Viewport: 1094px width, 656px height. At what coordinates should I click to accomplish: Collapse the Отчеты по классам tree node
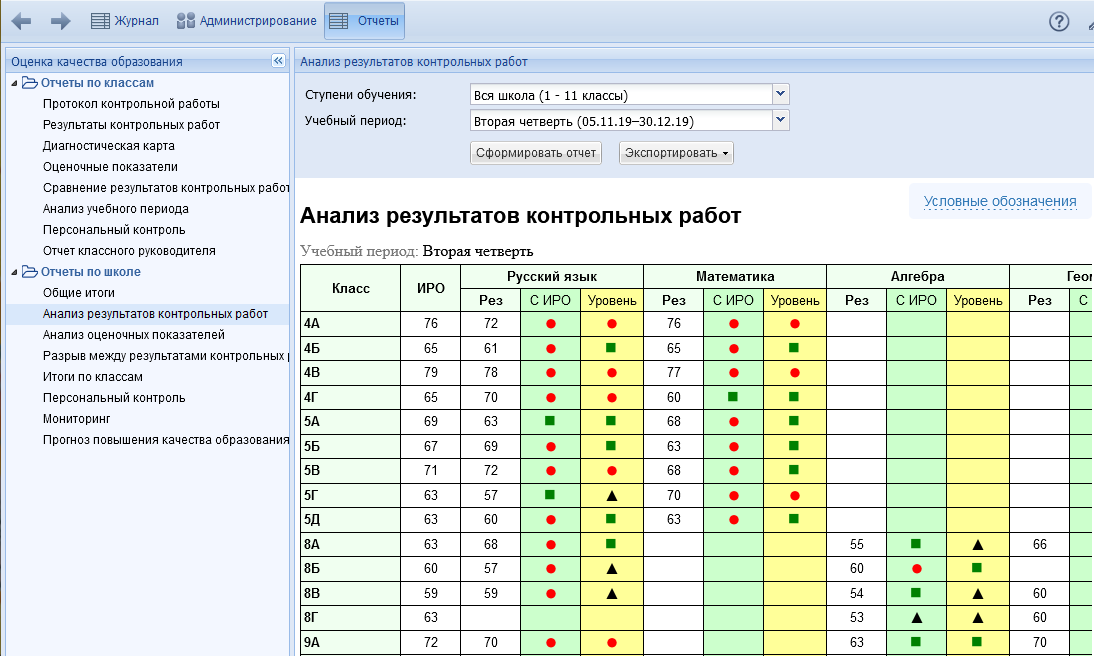[14, 83]
